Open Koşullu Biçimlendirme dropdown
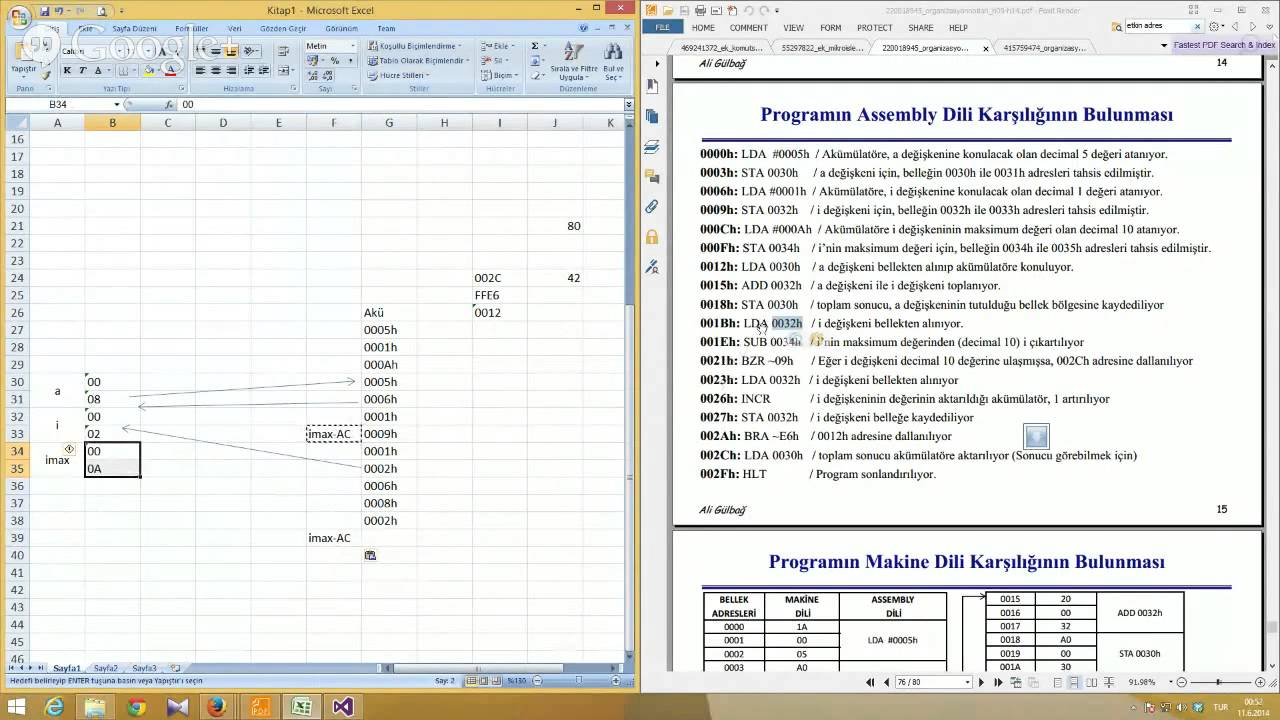This screenshot has height=720, width=1280. (415, 46)
